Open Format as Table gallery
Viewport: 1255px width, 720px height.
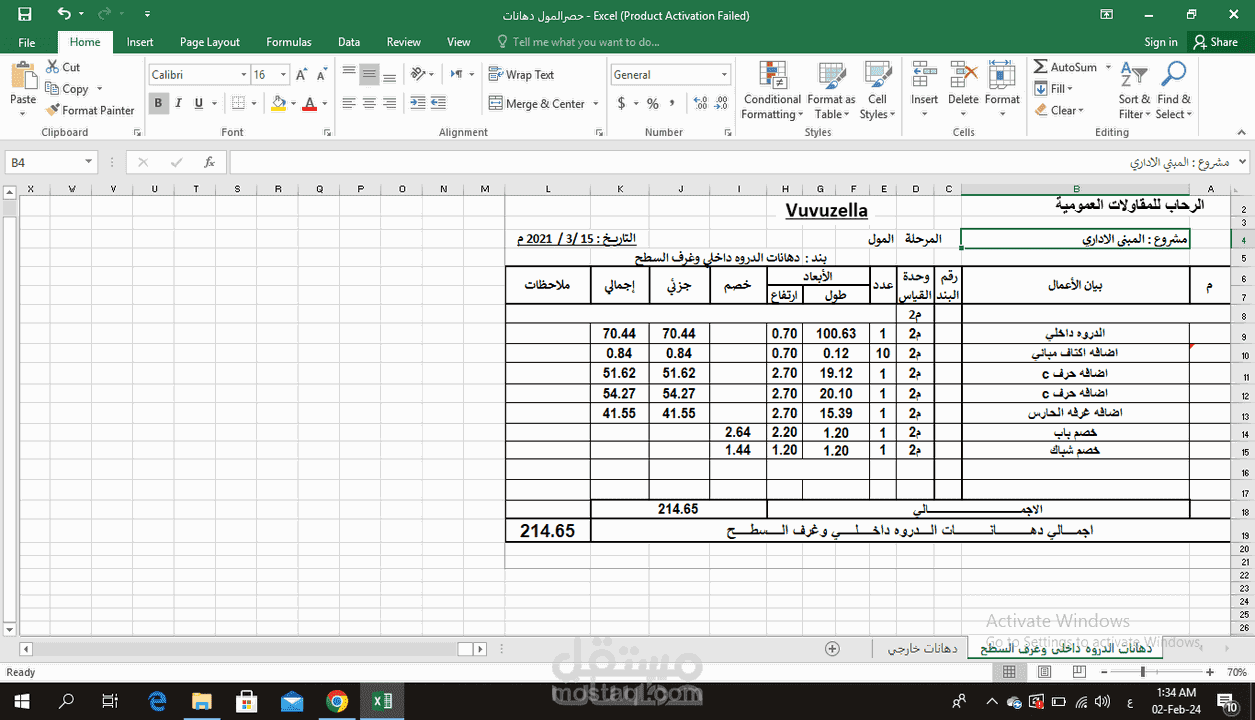831,90
